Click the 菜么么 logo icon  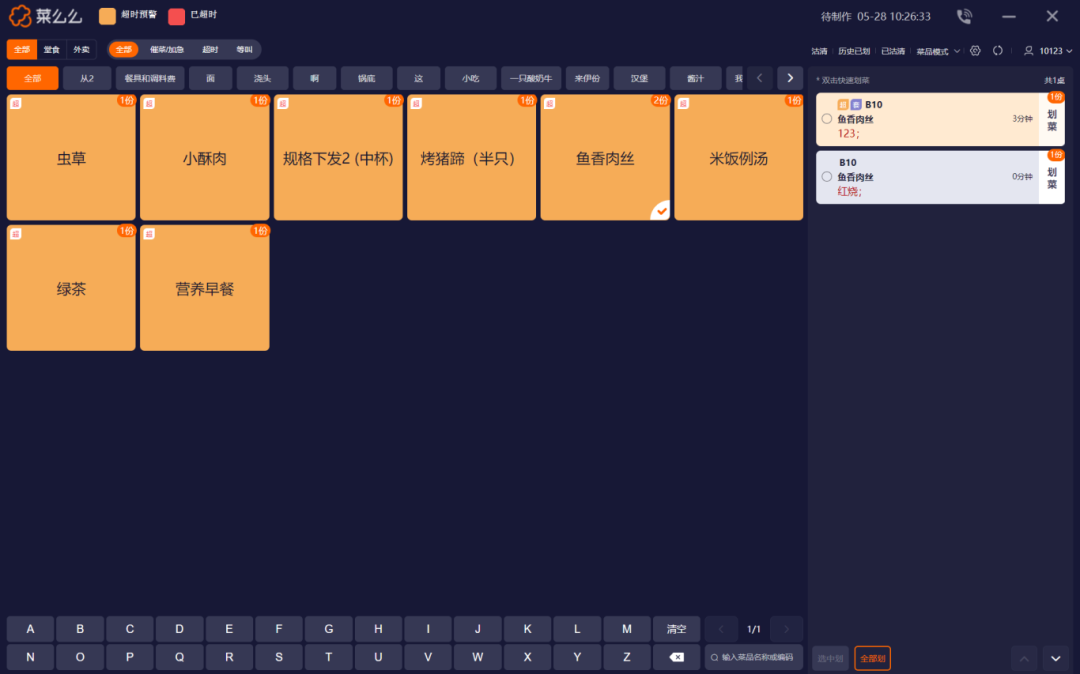pyautogui.click(x=20, y=16)
